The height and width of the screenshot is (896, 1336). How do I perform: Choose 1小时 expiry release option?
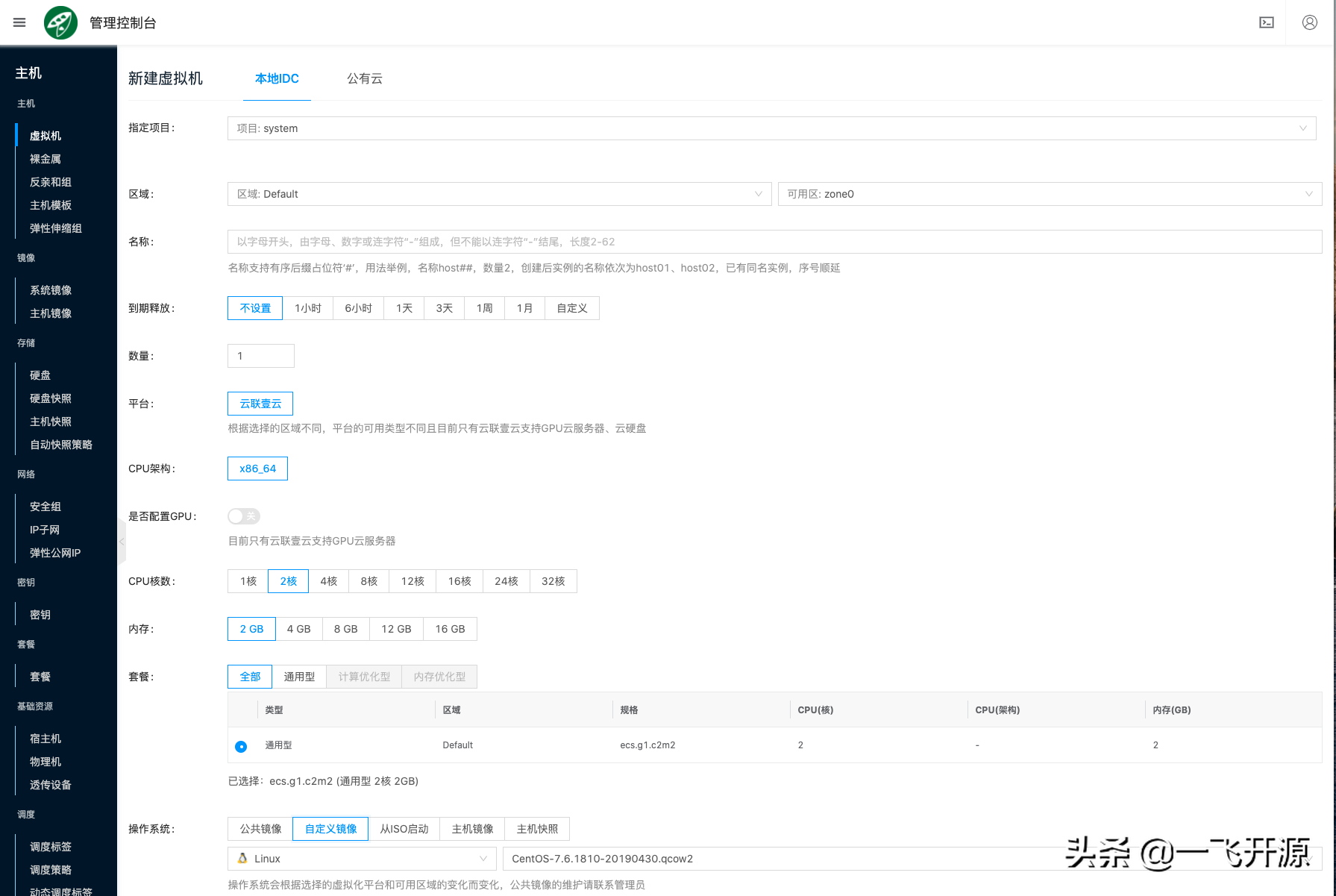[x=308, y=308]
